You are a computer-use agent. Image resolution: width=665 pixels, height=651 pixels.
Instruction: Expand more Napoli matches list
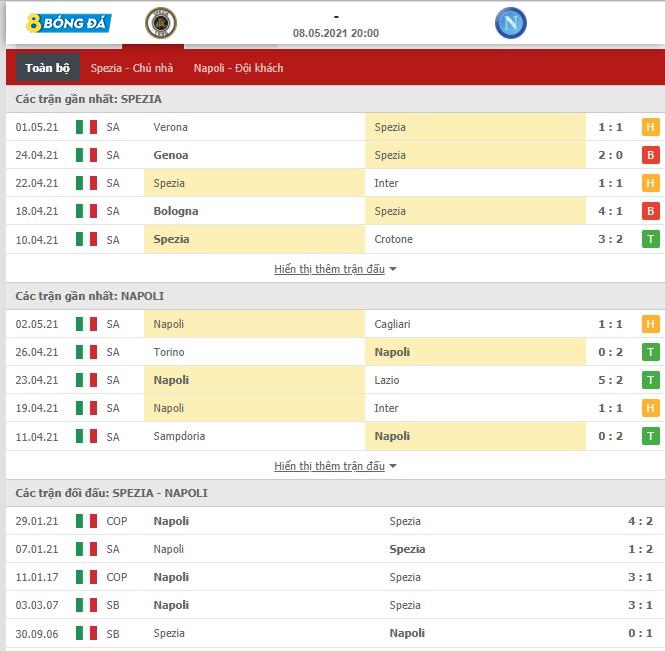pyautogui.click(x=329, y=466)
